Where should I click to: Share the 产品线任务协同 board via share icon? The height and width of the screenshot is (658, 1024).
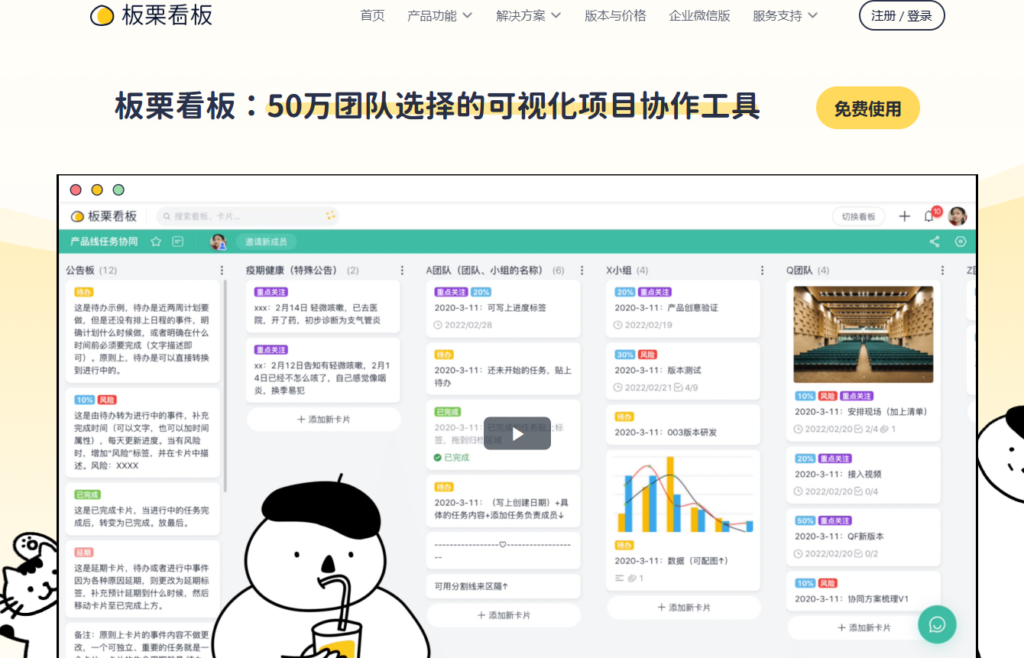[934, 241]
